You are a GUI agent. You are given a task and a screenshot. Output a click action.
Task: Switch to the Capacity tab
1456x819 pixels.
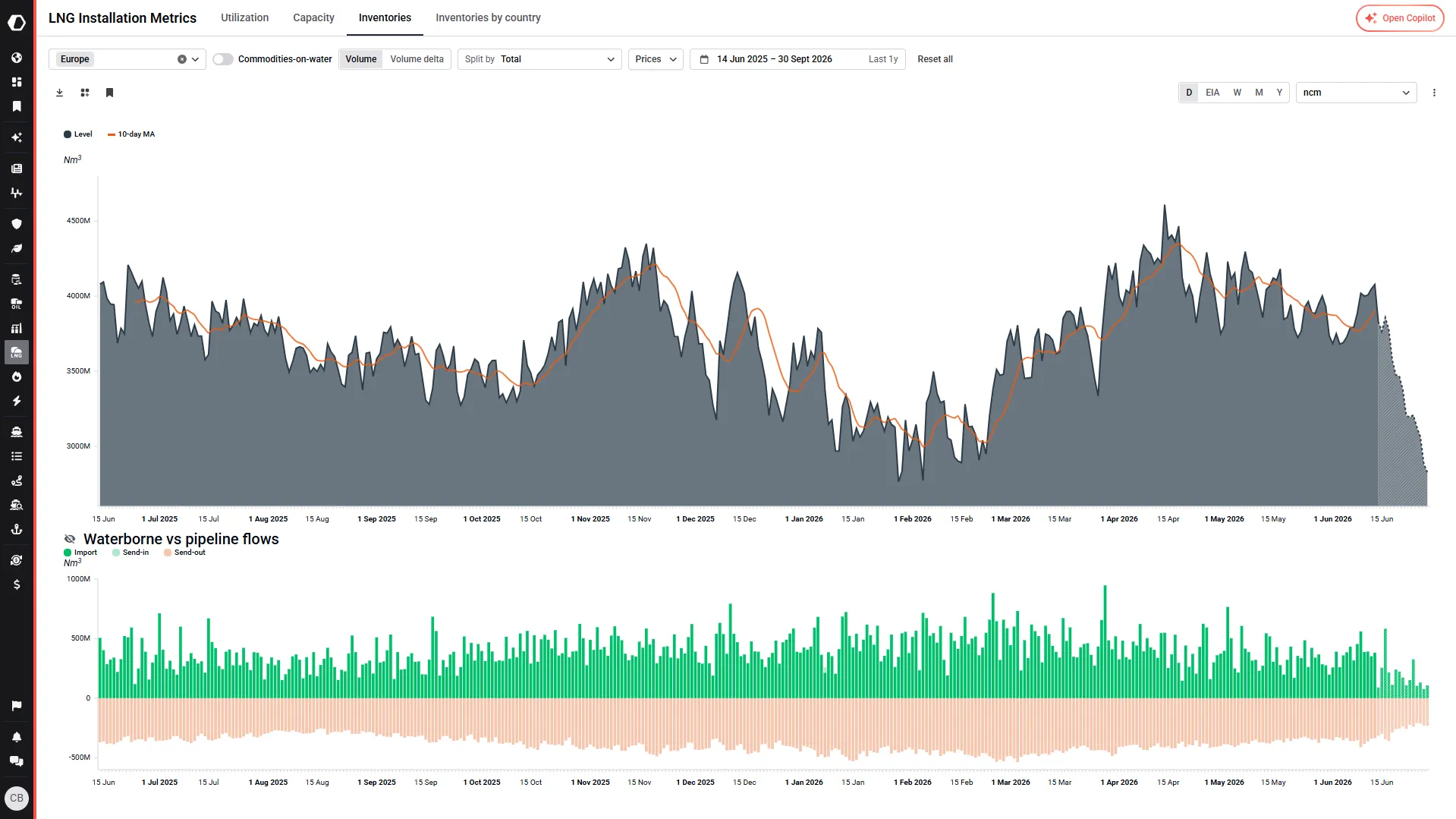coord(313,17)
